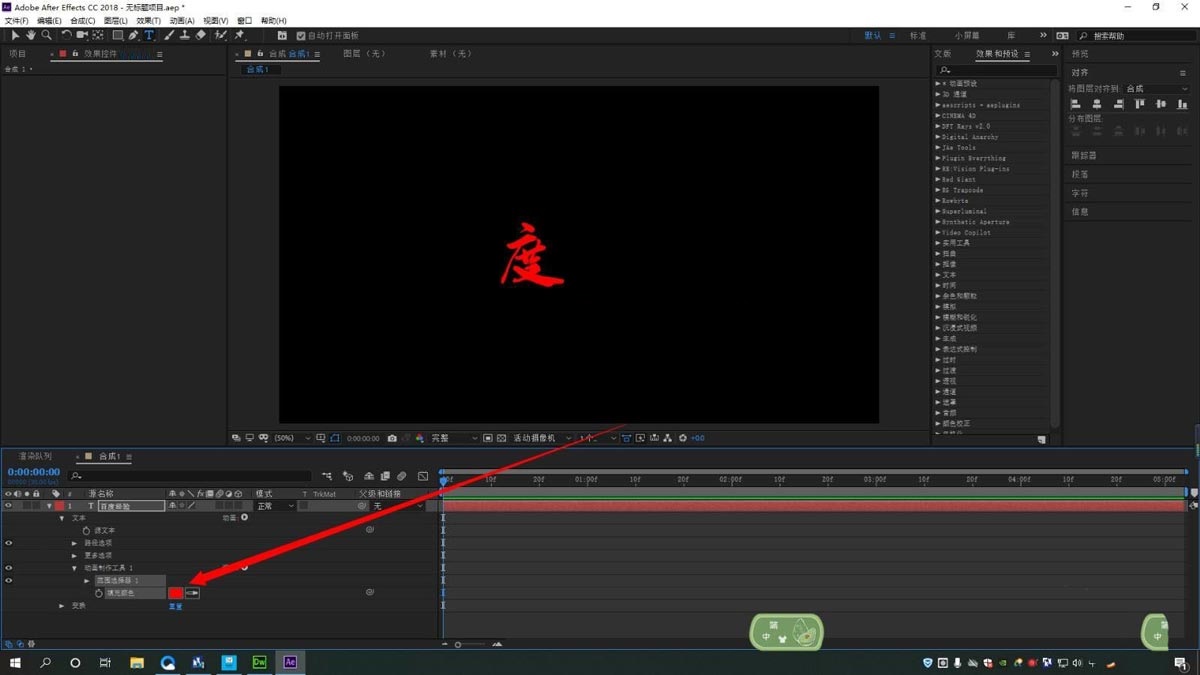This screenshot has height=675, width=1200.
Task: Select the Zoom magnifier tool
Action: pyautogui.click(x=46, y=35)
